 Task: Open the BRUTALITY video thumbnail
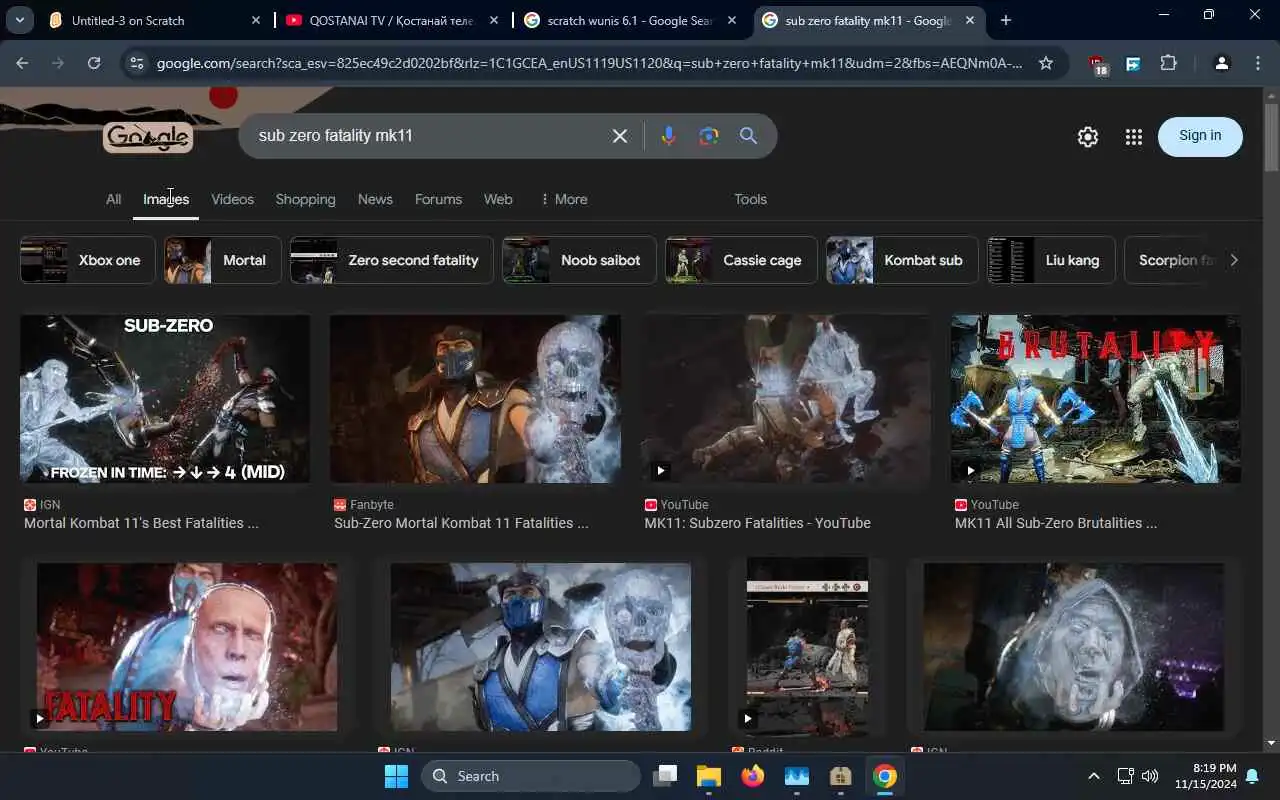pyautogui.click(x=1096, y=399)
